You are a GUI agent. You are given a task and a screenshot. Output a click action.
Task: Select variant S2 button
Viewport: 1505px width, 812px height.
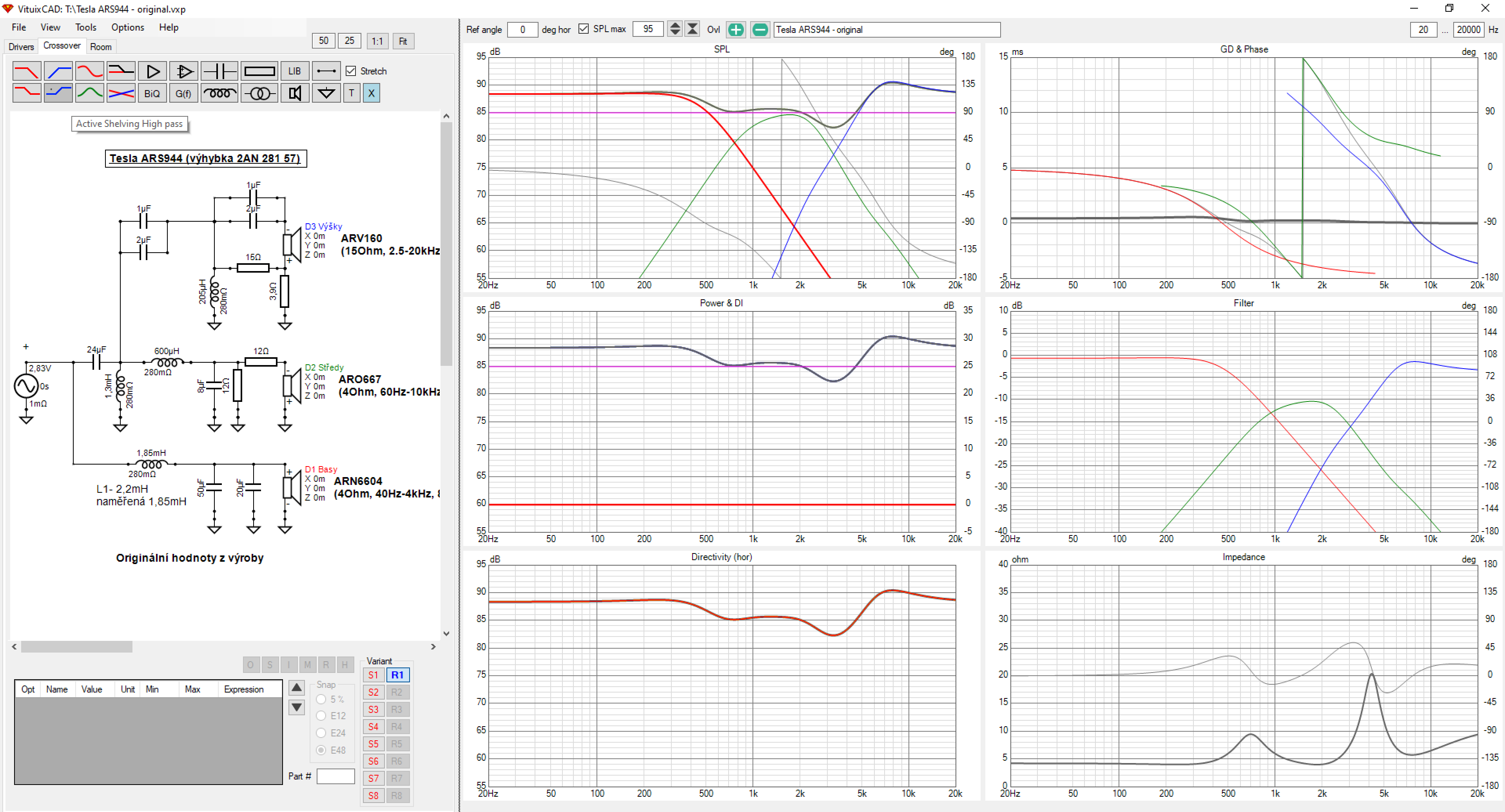(374, 692)
